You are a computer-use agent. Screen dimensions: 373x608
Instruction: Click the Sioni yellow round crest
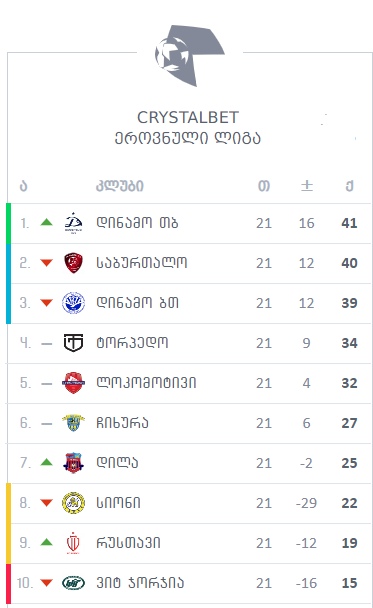pos(73,503)
